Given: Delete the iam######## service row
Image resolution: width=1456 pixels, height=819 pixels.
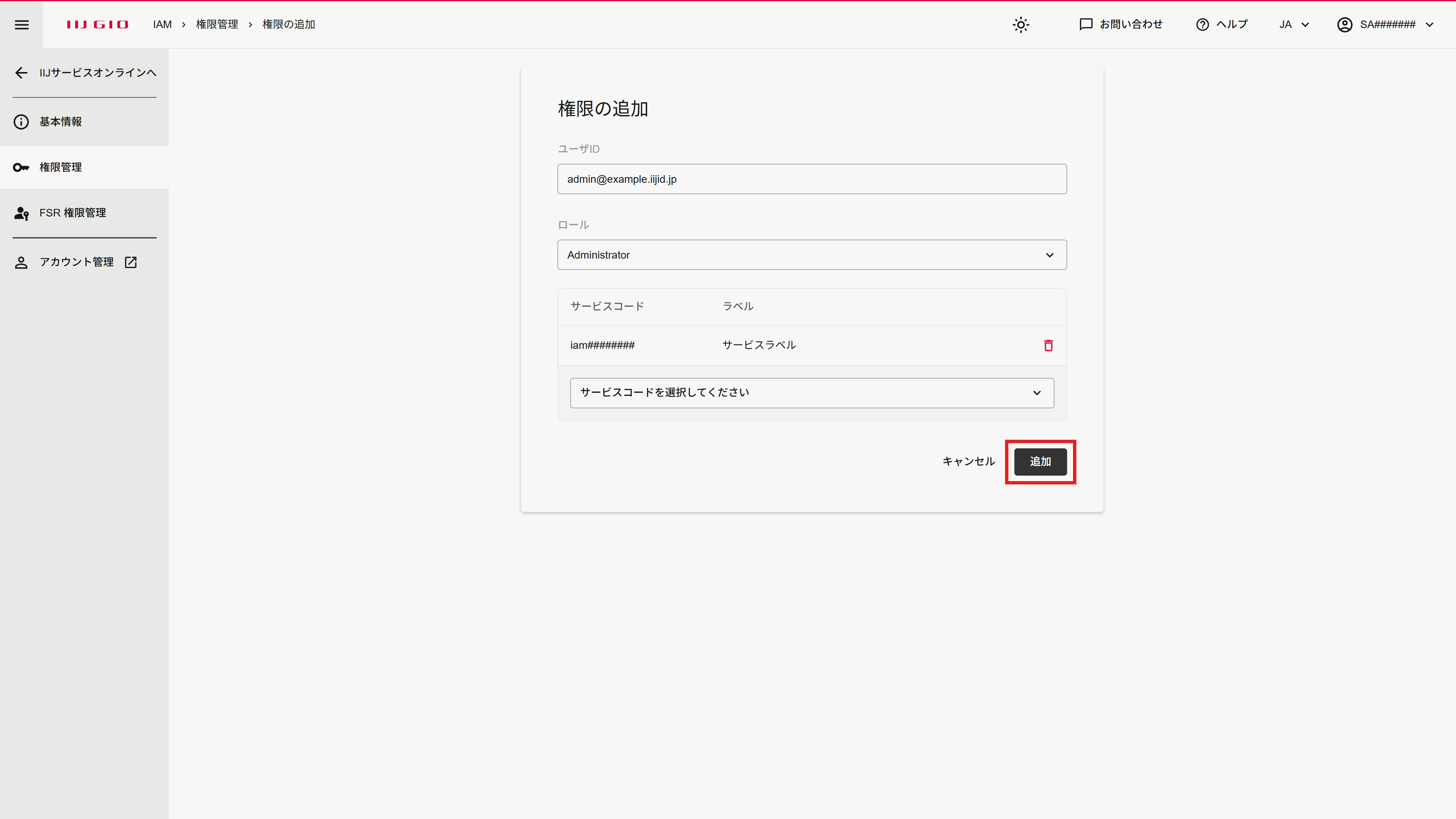Looking at the screenshot, I should [1048, 345].
